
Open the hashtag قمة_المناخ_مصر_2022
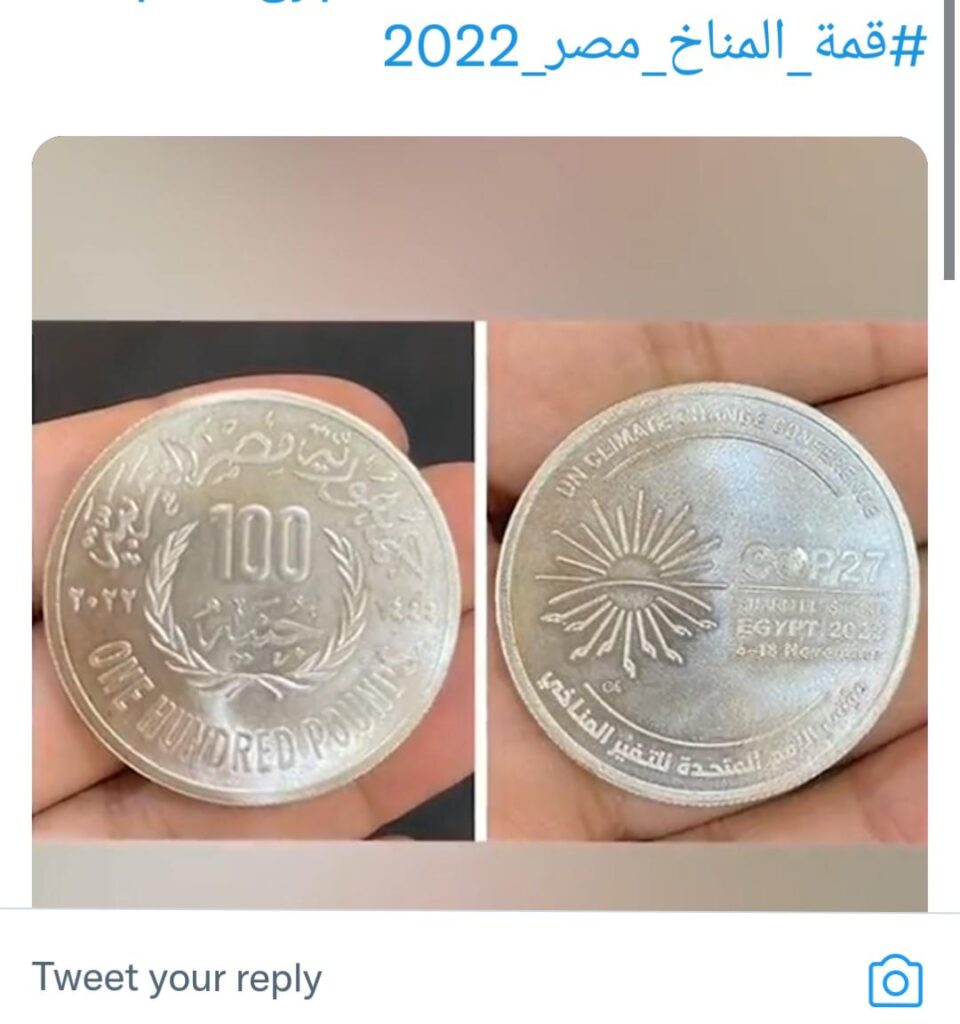pos(654,48)
